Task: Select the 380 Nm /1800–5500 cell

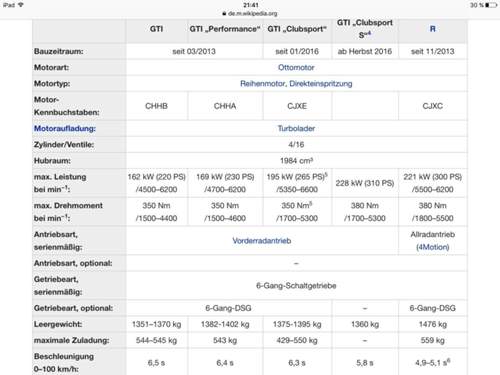Action: 433,212
